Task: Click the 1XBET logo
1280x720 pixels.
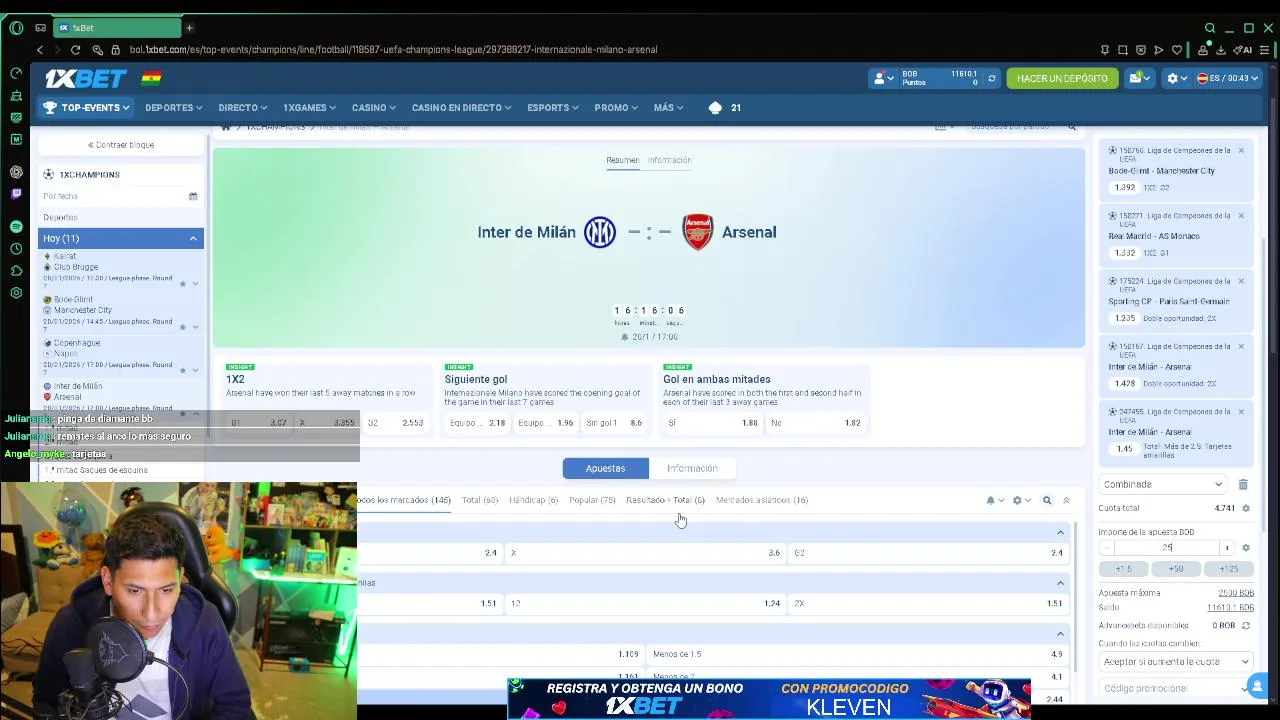Action: tap(85, 78)
